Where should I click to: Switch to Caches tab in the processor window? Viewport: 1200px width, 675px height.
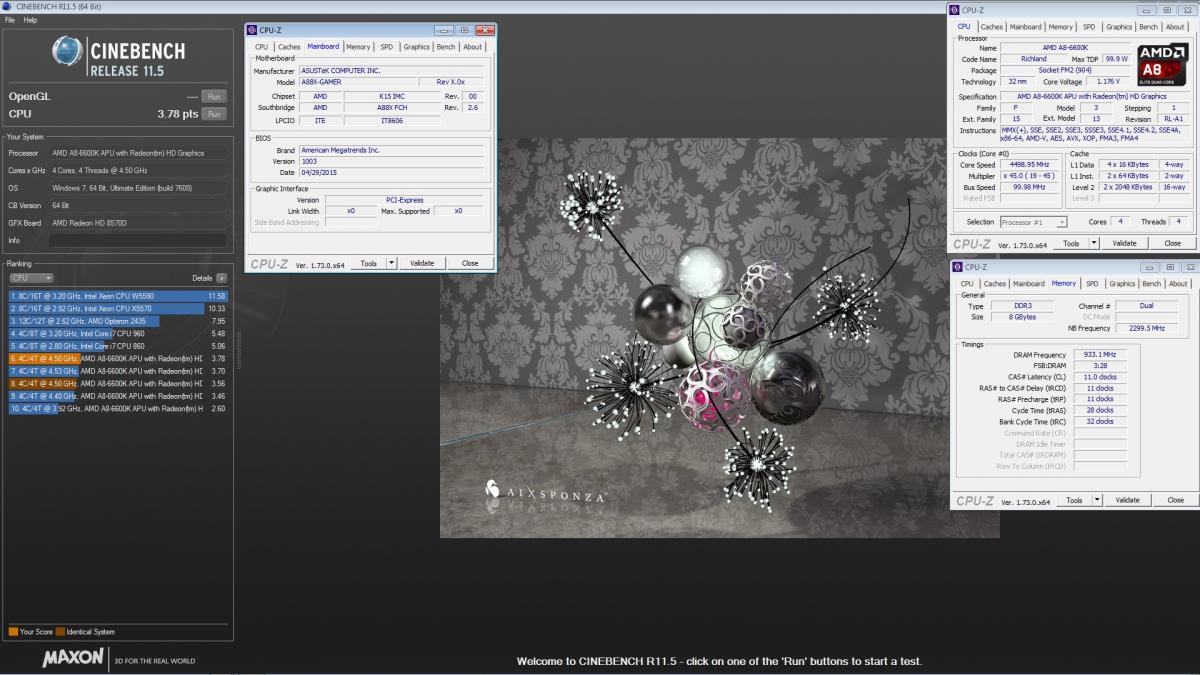click(x=992, y=27)
